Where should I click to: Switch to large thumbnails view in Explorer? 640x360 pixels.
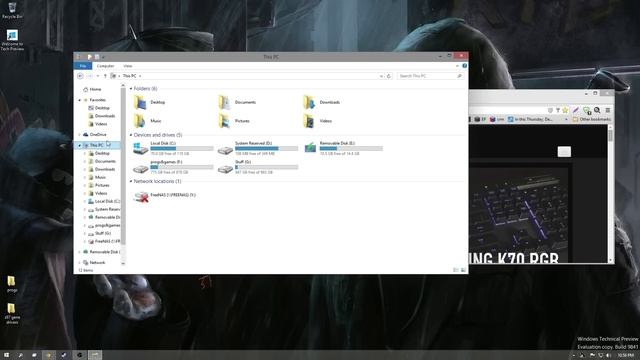[x=463, y=270]
